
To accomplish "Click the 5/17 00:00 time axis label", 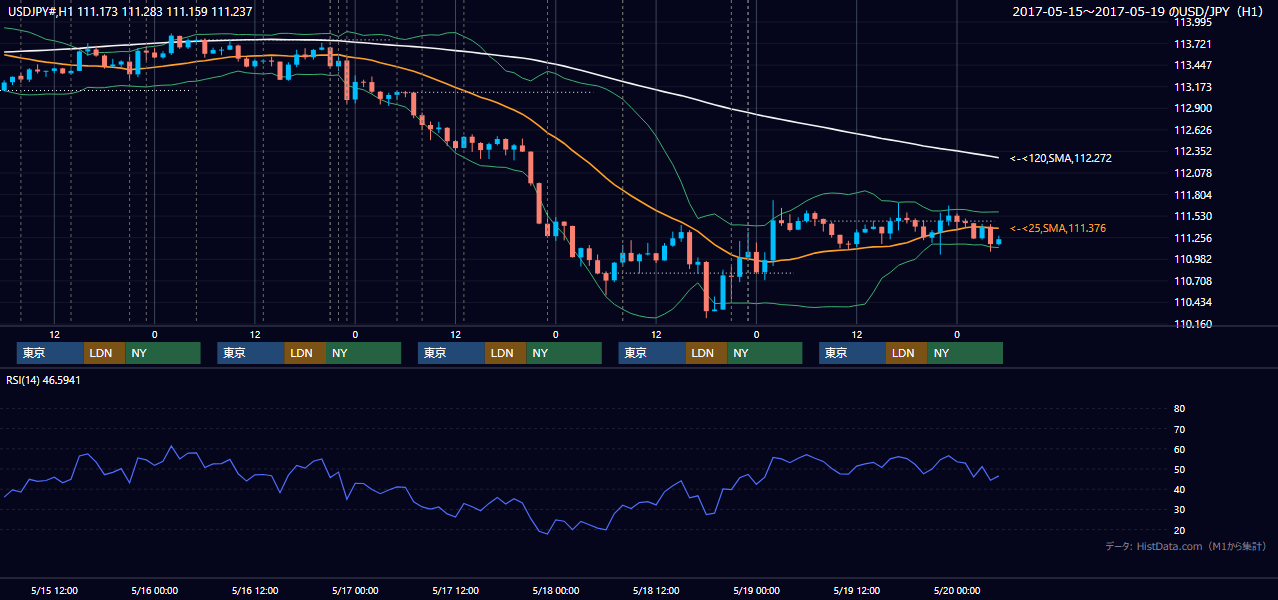I will (x=354, y=590).
